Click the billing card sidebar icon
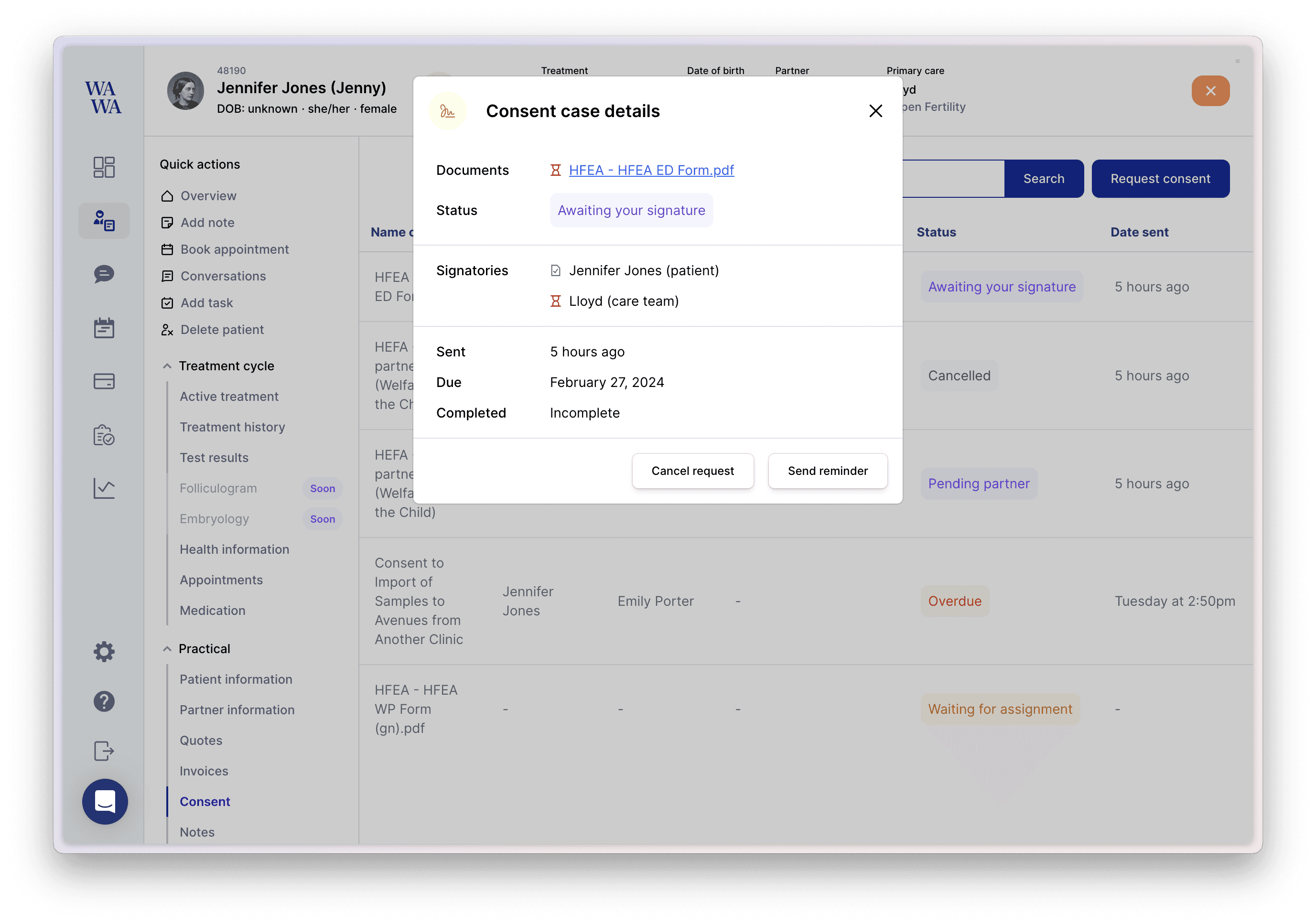The height and width of the screenshot is (924, 1316). [x=104, y=381]
